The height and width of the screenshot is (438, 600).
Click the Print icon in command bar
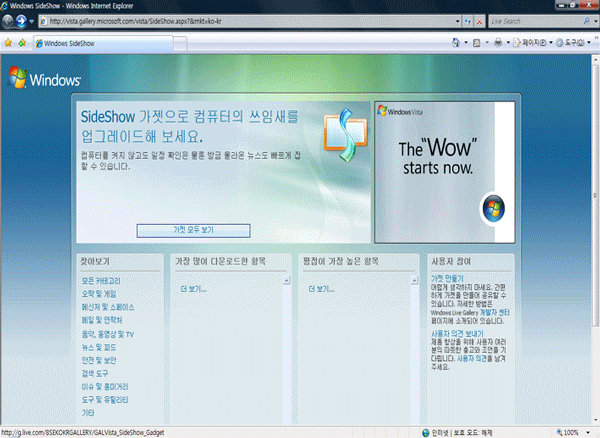tap(498, 42)
